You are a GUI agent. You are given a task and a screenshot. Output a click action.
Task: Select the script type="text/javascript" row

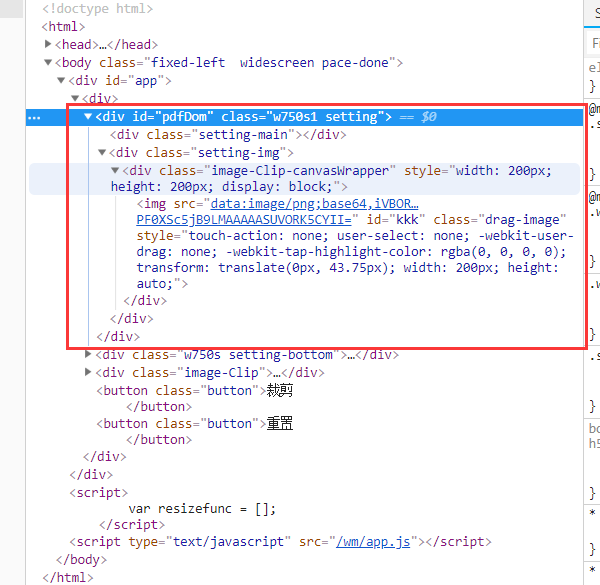click(x=280, y=542)
